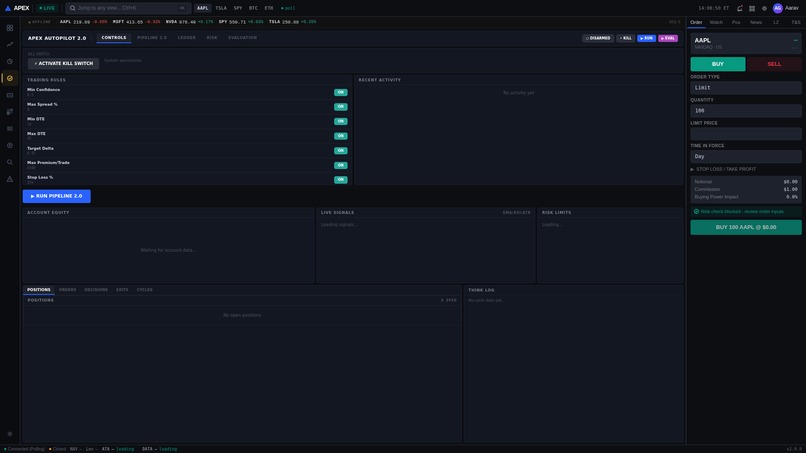
Task: Toggle the Target Delta rule switch
Action: coord(341,151)
